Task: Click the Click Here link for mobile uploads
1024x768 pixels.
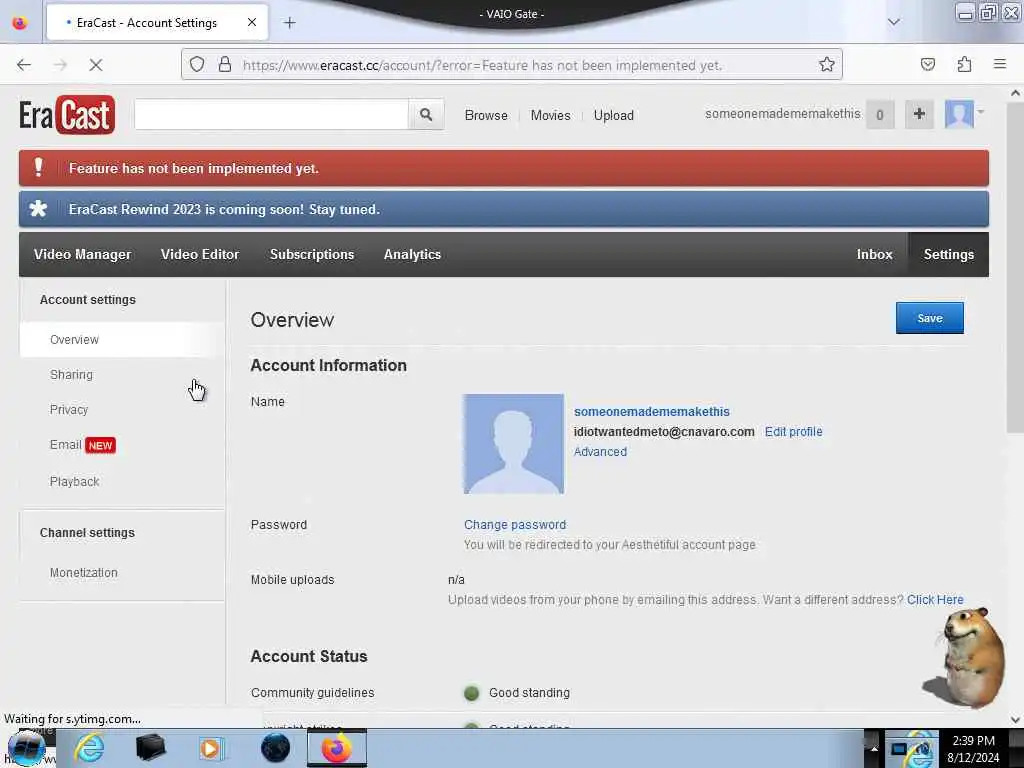Action: [x=935, y=600]
